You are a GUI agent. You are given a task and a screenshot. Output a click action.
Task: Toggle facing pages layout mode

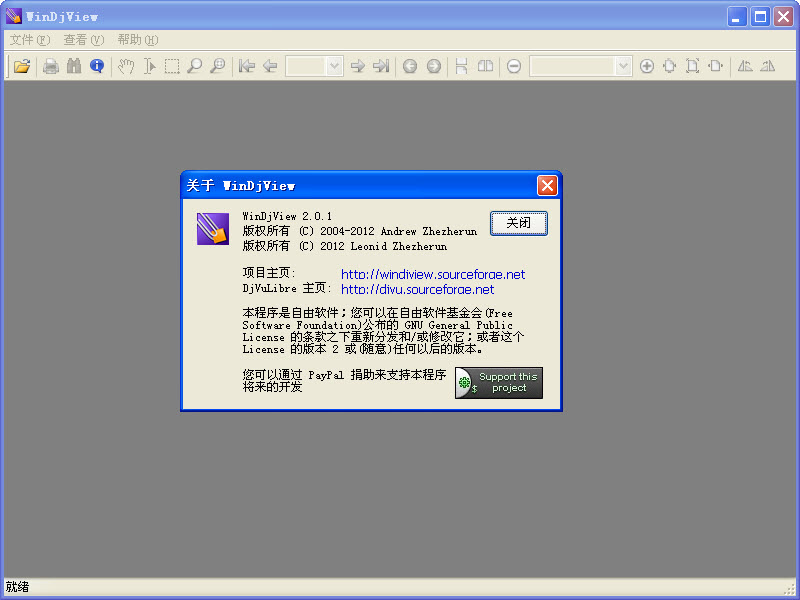[x=486, y=66]
